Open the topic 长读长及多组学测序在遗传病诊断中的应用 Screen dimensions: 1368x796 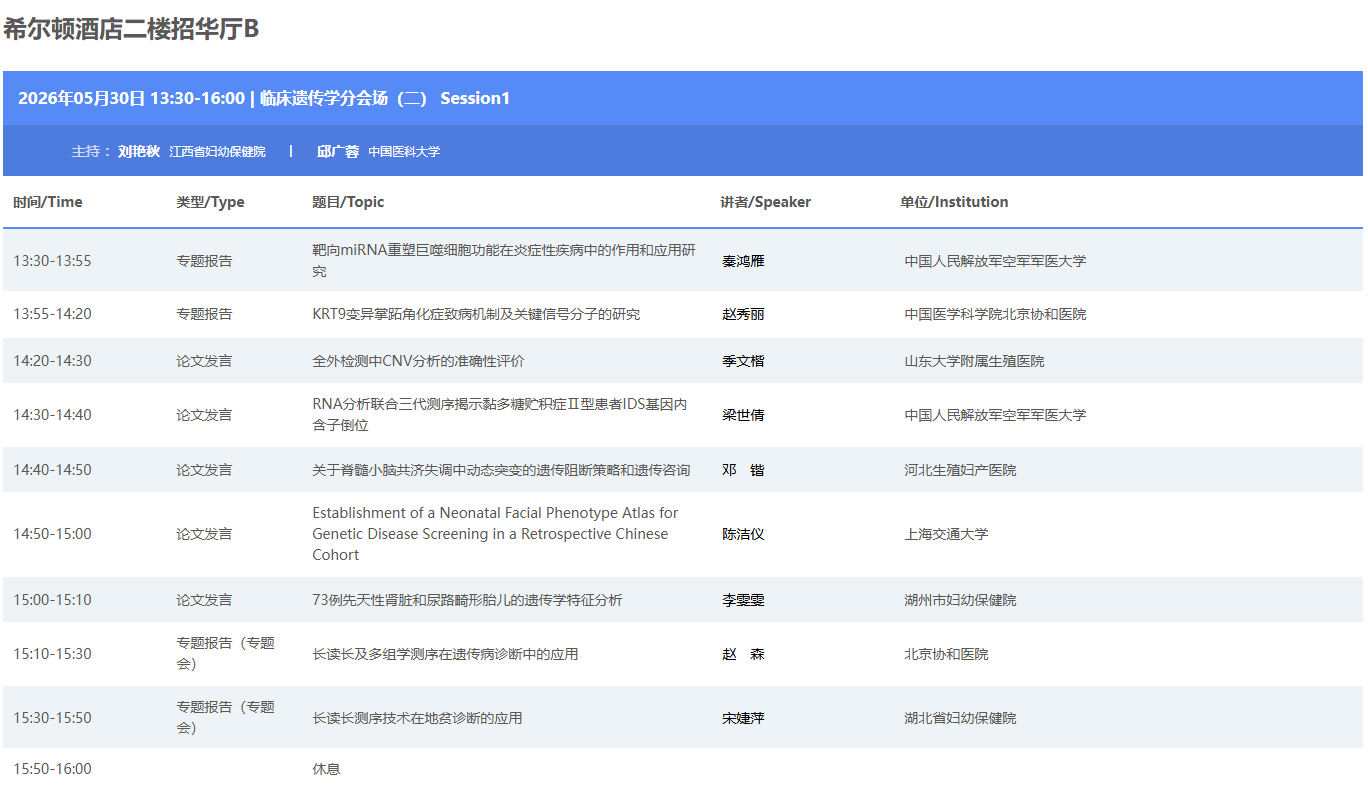click(x=445, y=654)
